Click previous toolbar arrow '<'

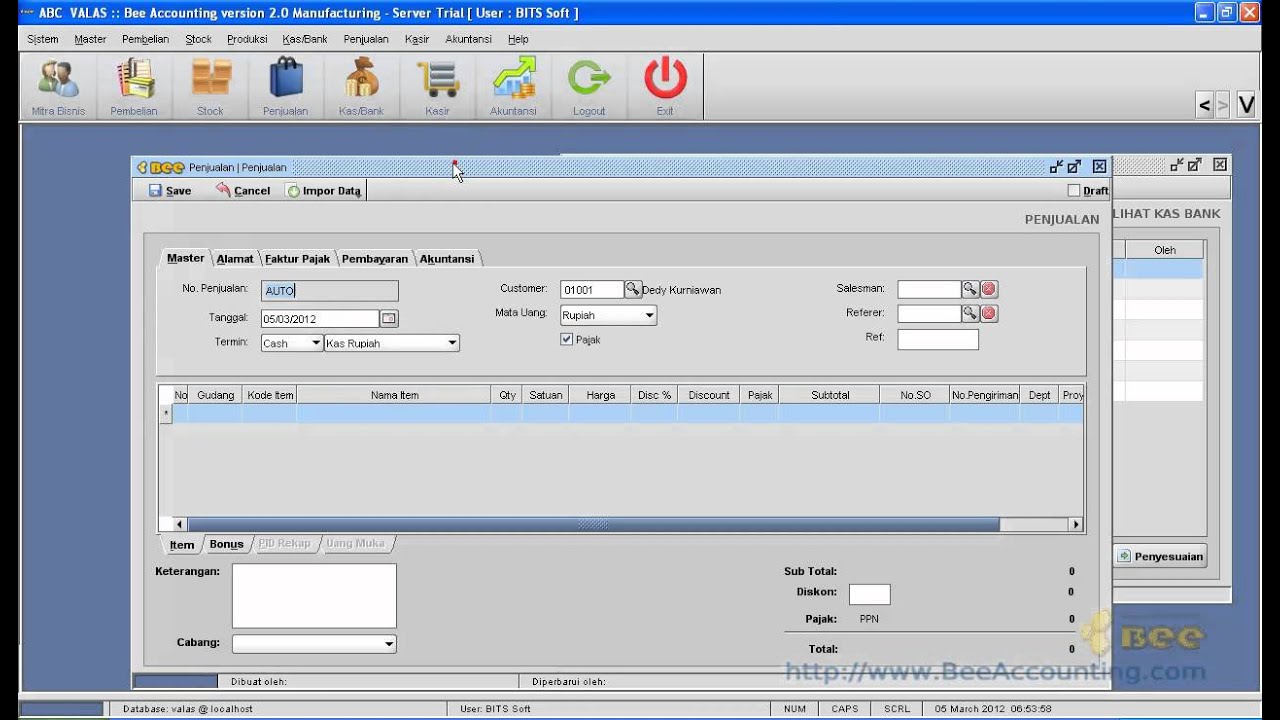tap(1204, 104)
